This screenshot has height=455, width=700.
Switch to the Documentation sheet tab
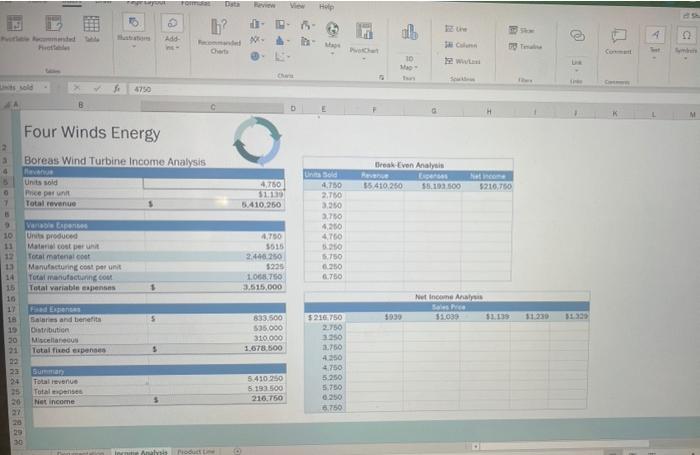pyautogui.click(x=80, y=452)
